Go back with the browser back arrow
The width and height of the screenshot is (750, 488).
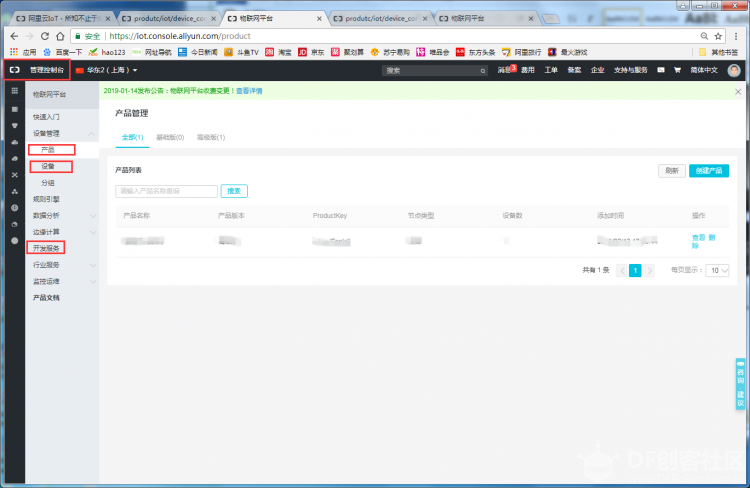[x=14, y=36]
